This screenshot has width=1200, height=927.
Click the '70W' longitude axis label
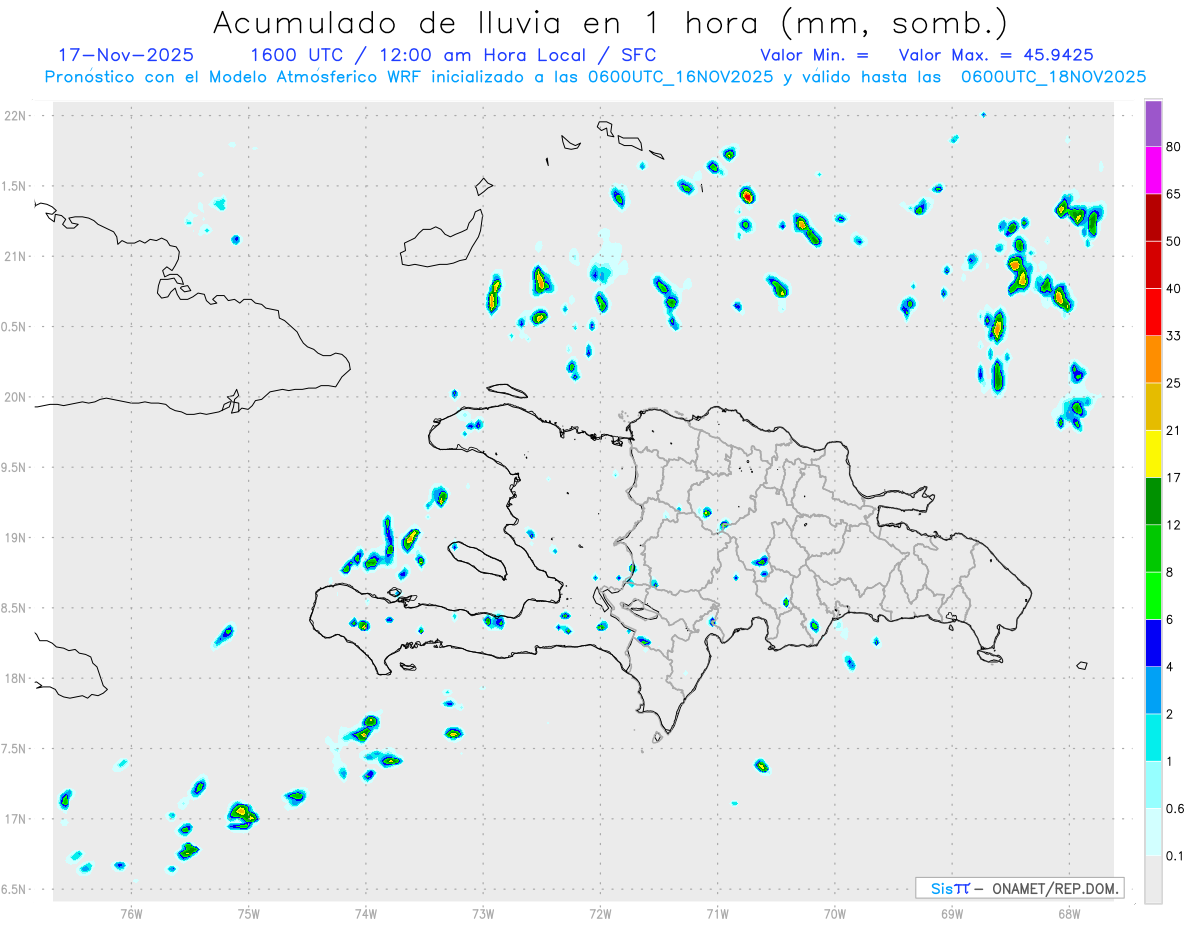point(835,912)
